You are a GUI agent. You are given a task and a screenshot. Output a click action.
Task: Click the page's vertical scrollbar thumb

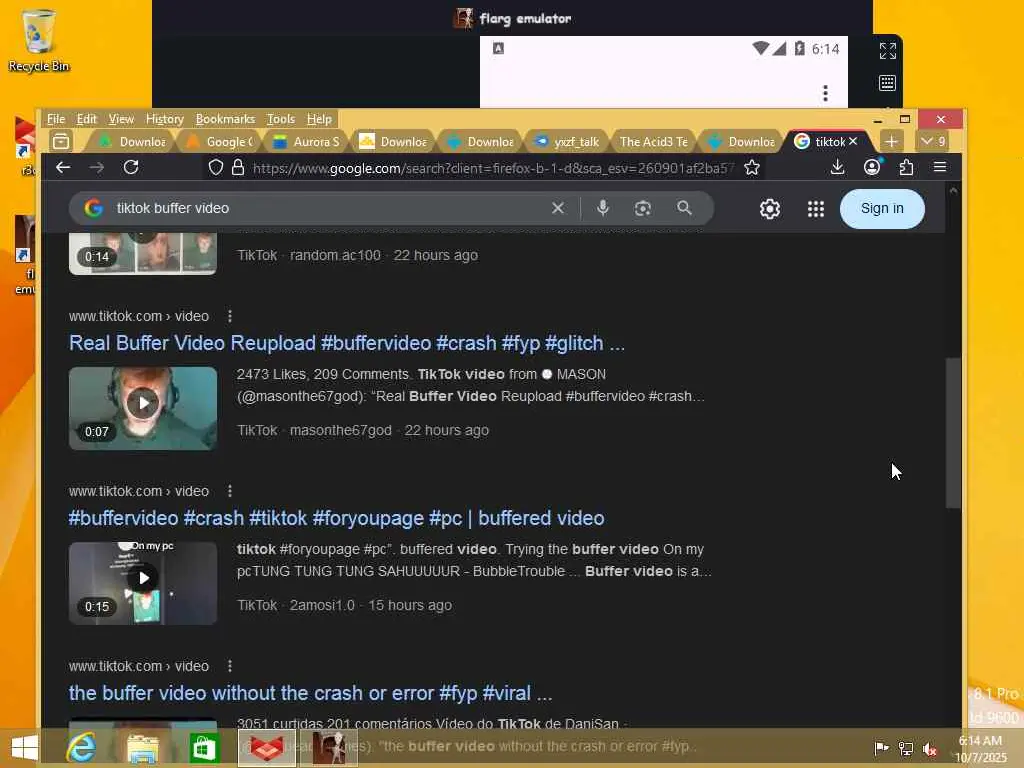tap(953, 432)
